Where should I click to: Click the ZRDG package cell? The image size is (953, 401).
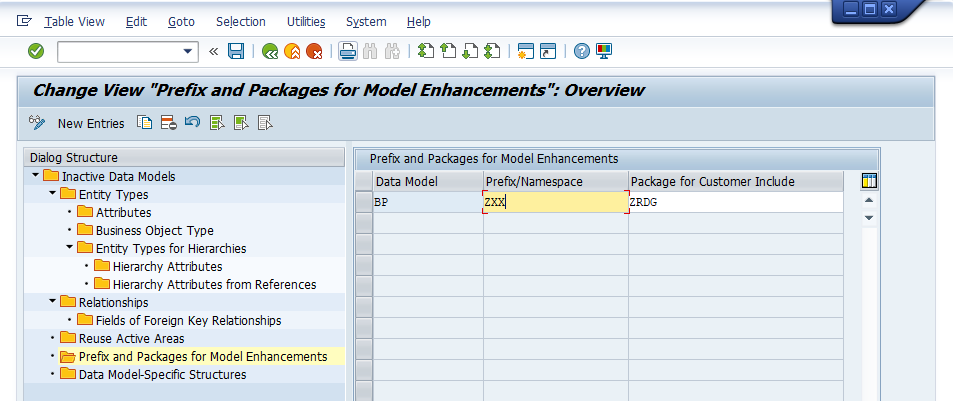[x=735, y=203]
